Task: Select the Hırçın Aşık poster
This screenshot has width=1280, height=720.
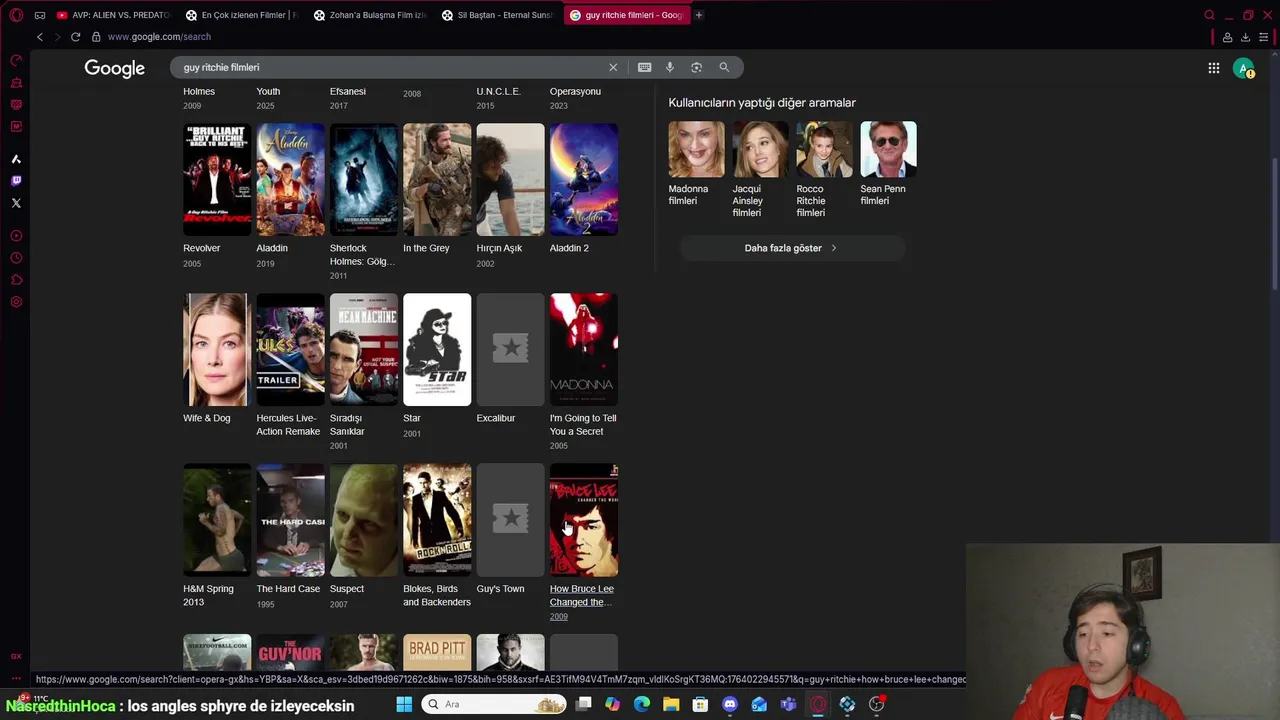Action: tap(510, 180)
